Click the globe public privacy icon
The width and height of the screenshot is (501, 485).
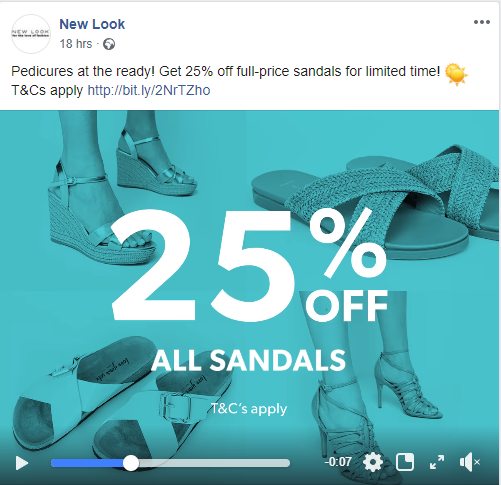109,44
